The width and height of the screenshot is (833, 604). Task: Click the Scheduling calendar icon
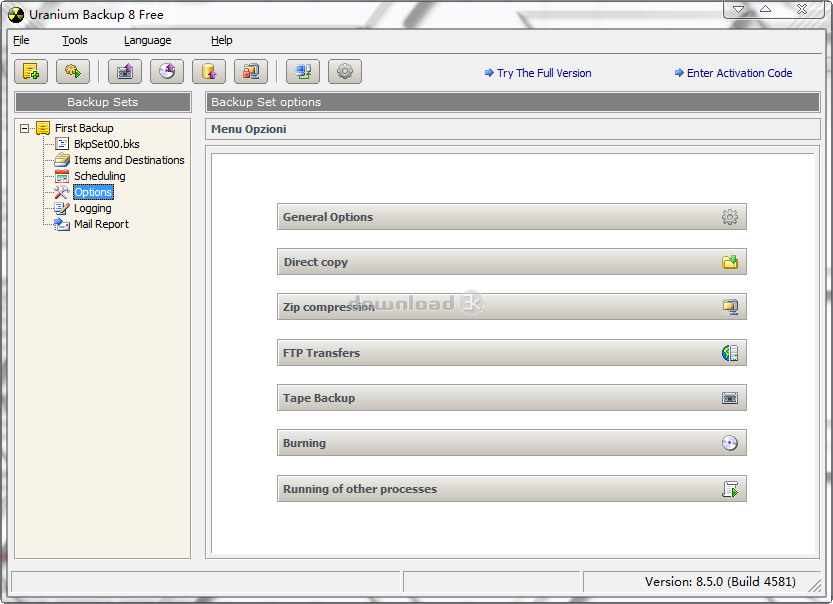coord(62,176)
